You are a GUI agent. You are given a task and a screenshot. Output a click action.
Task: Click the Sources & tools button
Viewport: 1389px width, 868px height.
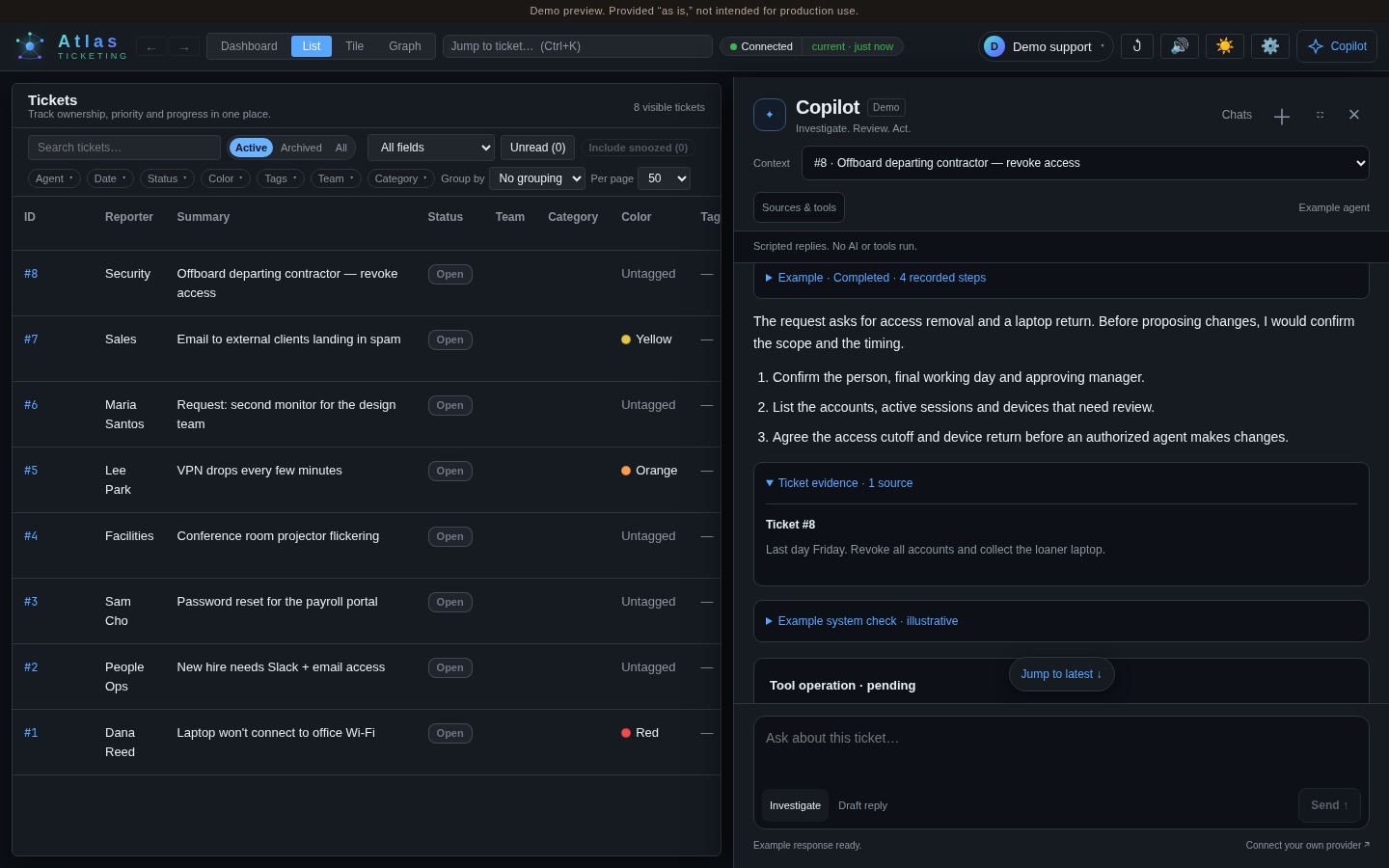pos(799,207)
